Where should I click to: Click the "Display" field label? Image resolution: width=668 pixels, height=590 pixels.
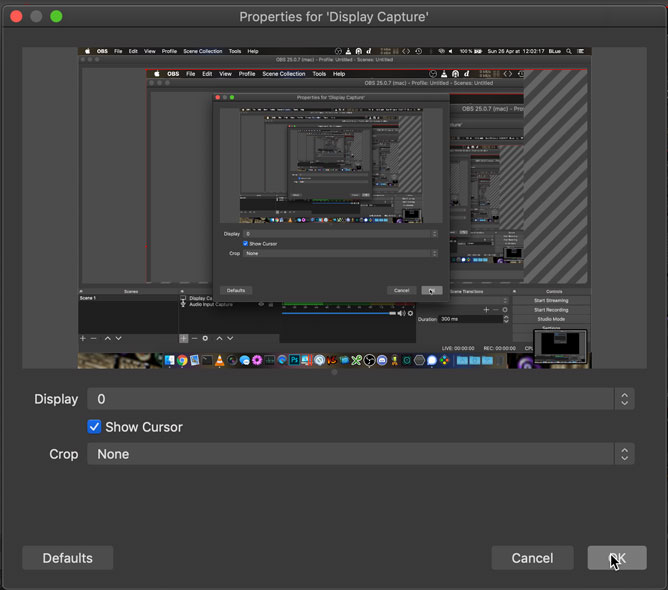[56, 399]
